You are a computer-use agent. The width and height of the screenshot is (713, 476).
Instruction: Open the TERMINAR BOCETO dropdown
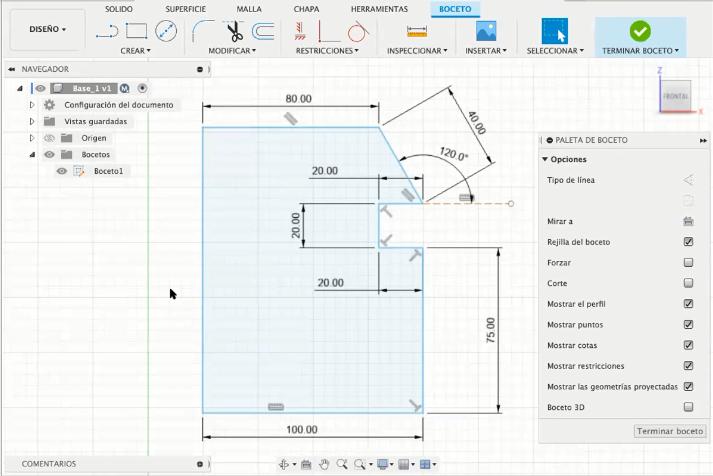pyautogui.click(x=640, y=51)
